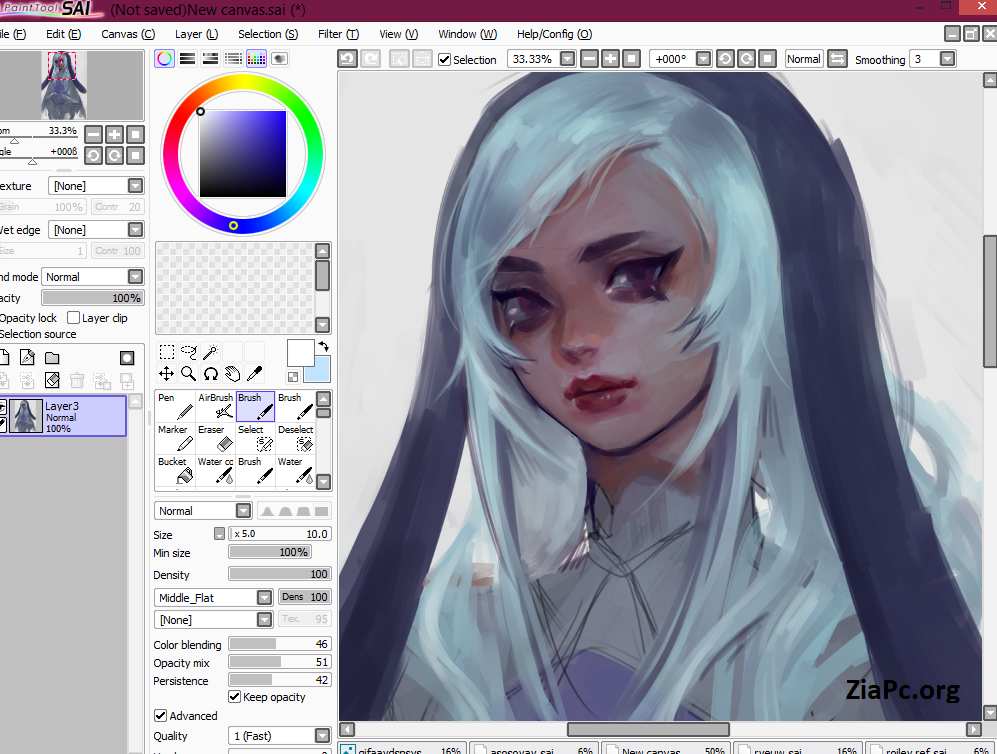Switch to the Eraser tool

(x=215, y=435)
